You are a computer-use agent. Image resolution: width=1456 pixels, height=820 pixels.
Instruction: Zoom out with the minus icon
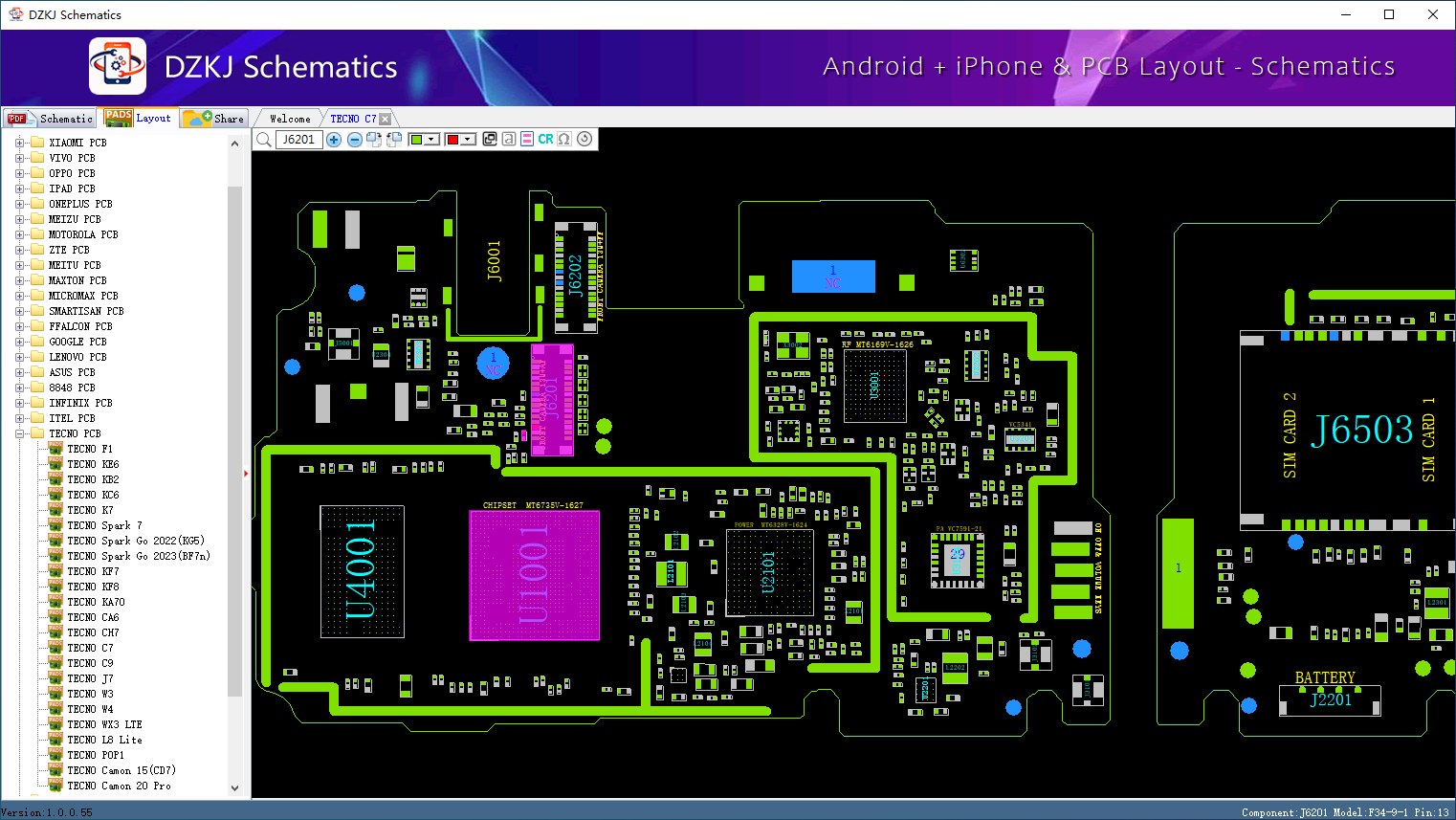355,140
